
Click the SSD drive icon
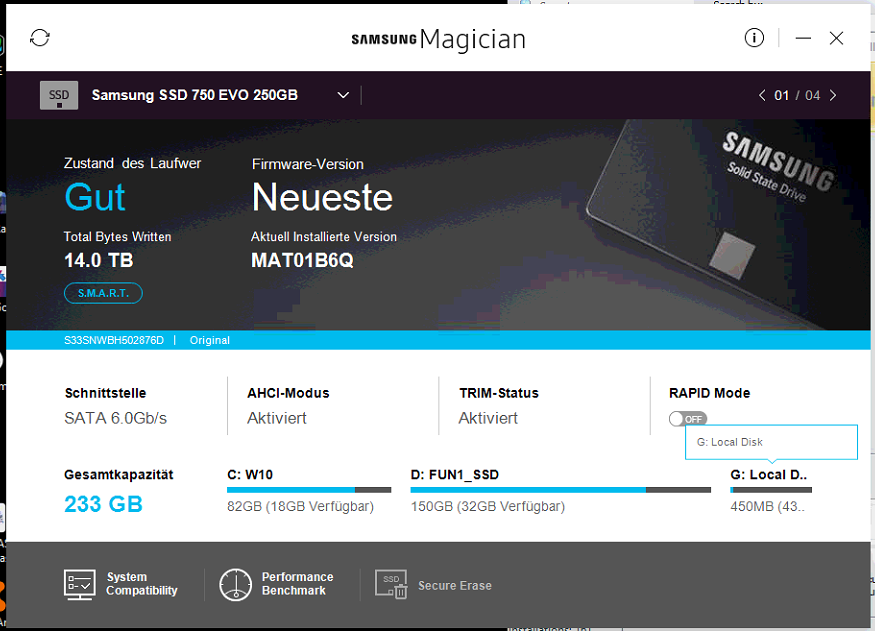click(59, 95)
